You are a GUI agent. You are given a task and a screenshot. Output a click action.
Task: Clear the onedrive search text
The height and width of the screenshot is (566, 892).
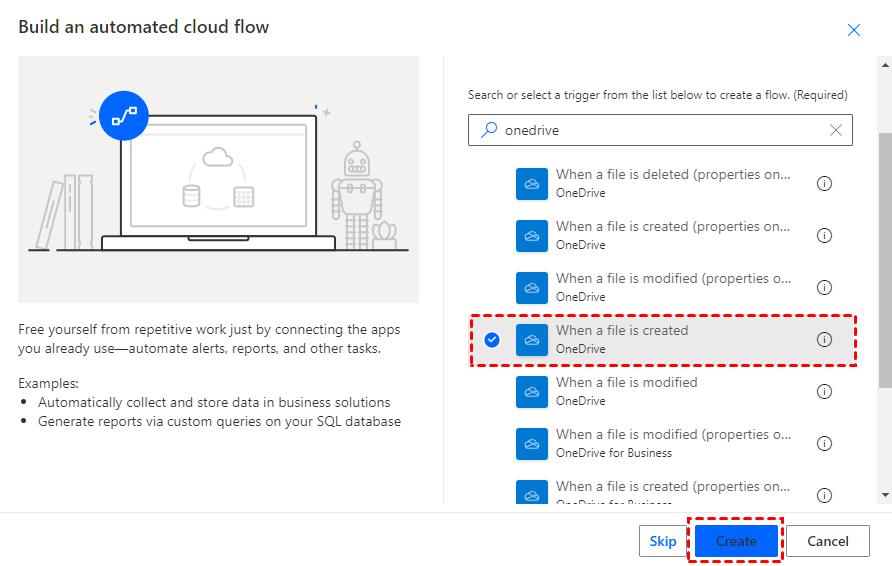click(836, 130)
